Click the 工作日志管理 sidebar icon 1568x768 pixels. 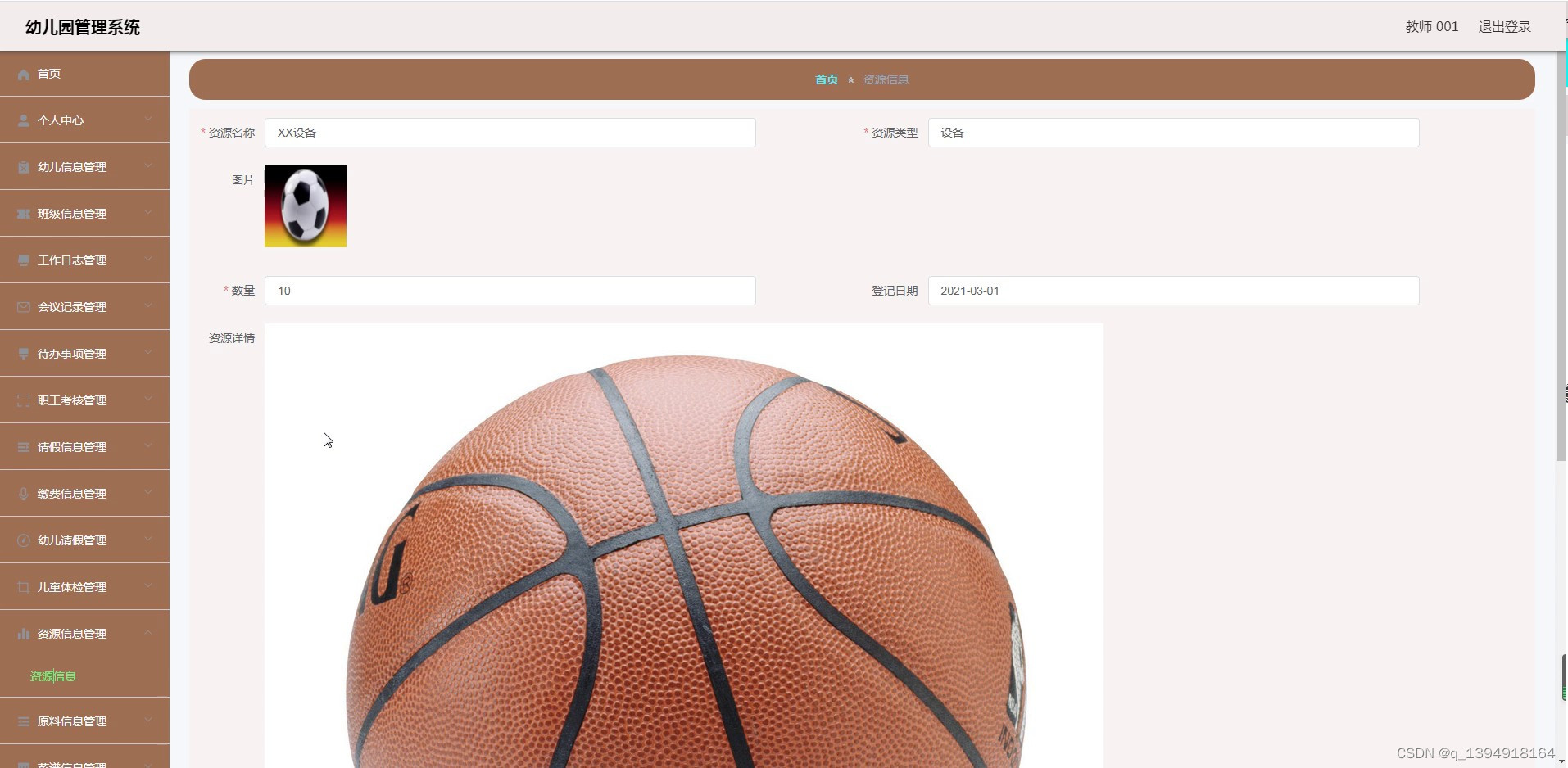(x=24, y=261)
